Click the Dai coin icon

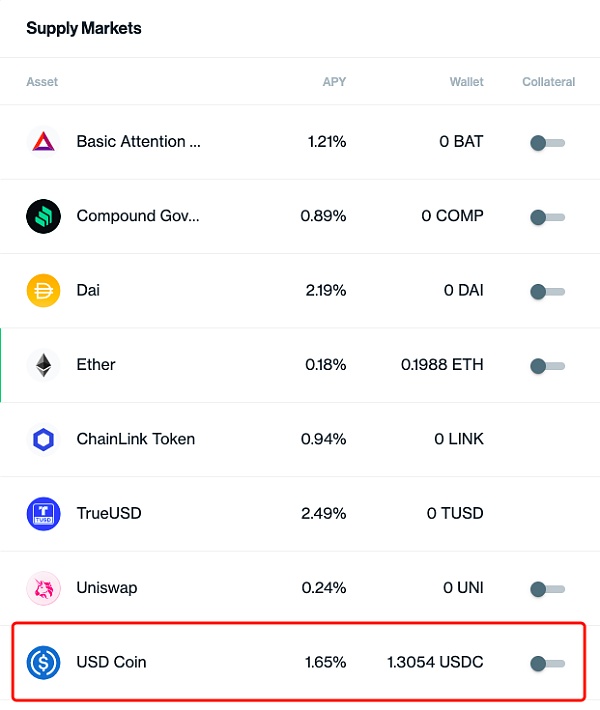[43, 290]
